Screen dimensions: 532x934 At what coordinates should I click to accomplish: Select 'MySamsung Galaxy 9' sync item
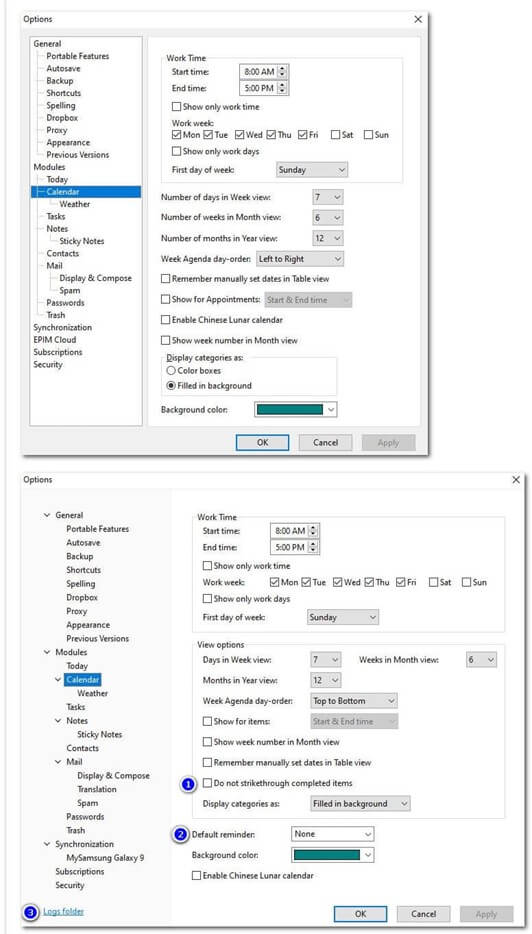[x=105, y=858]
